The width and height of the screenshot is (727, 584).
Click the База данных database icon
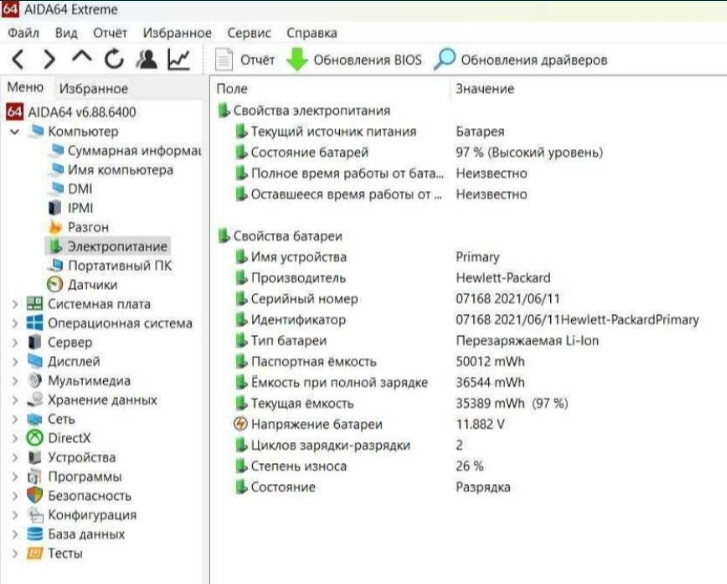[x=35, y=533]
